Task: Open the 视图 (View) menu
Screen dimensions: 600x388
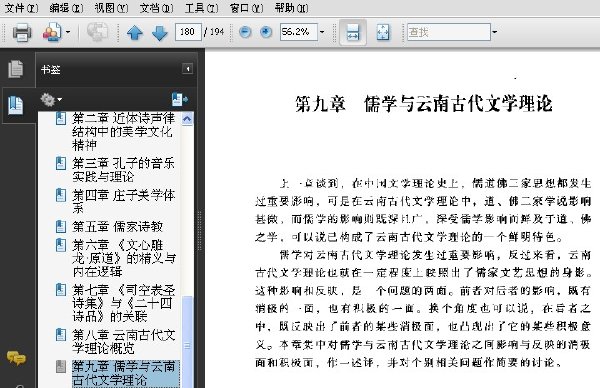Action: pos(111,8)
